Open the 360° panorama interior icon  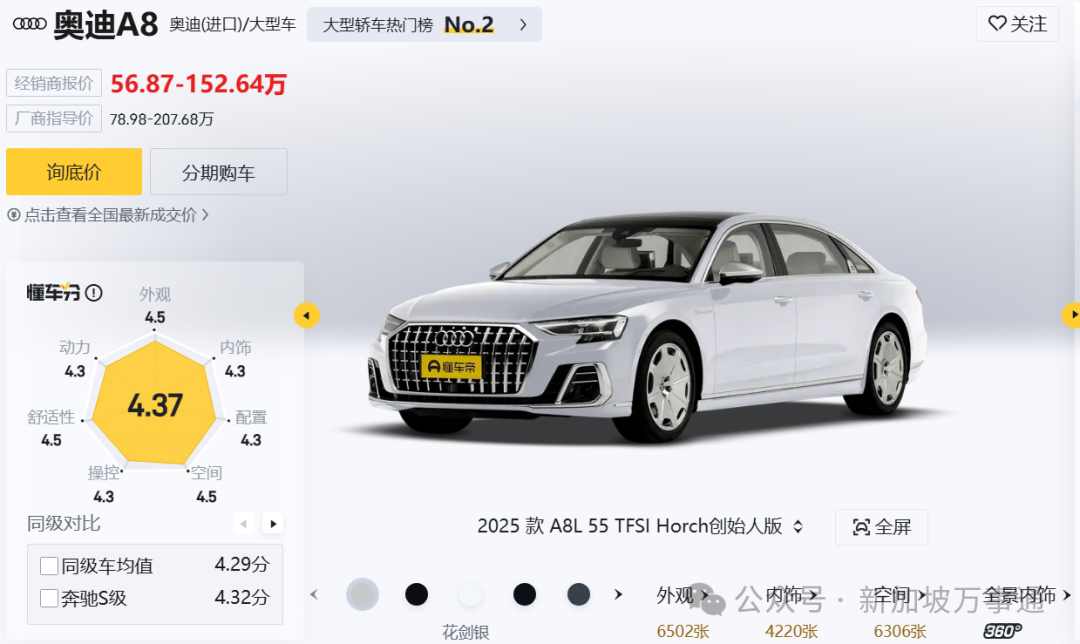pos(1002,630)
